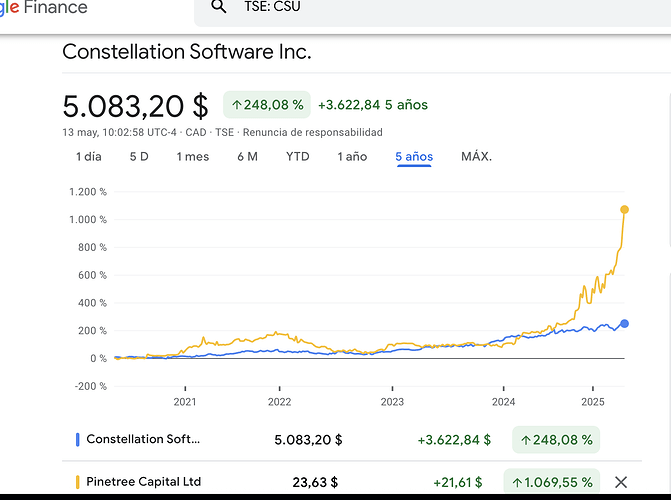Click the 2025 label on chart axis
Screen dimensions: 671x500
pos(593,402)
